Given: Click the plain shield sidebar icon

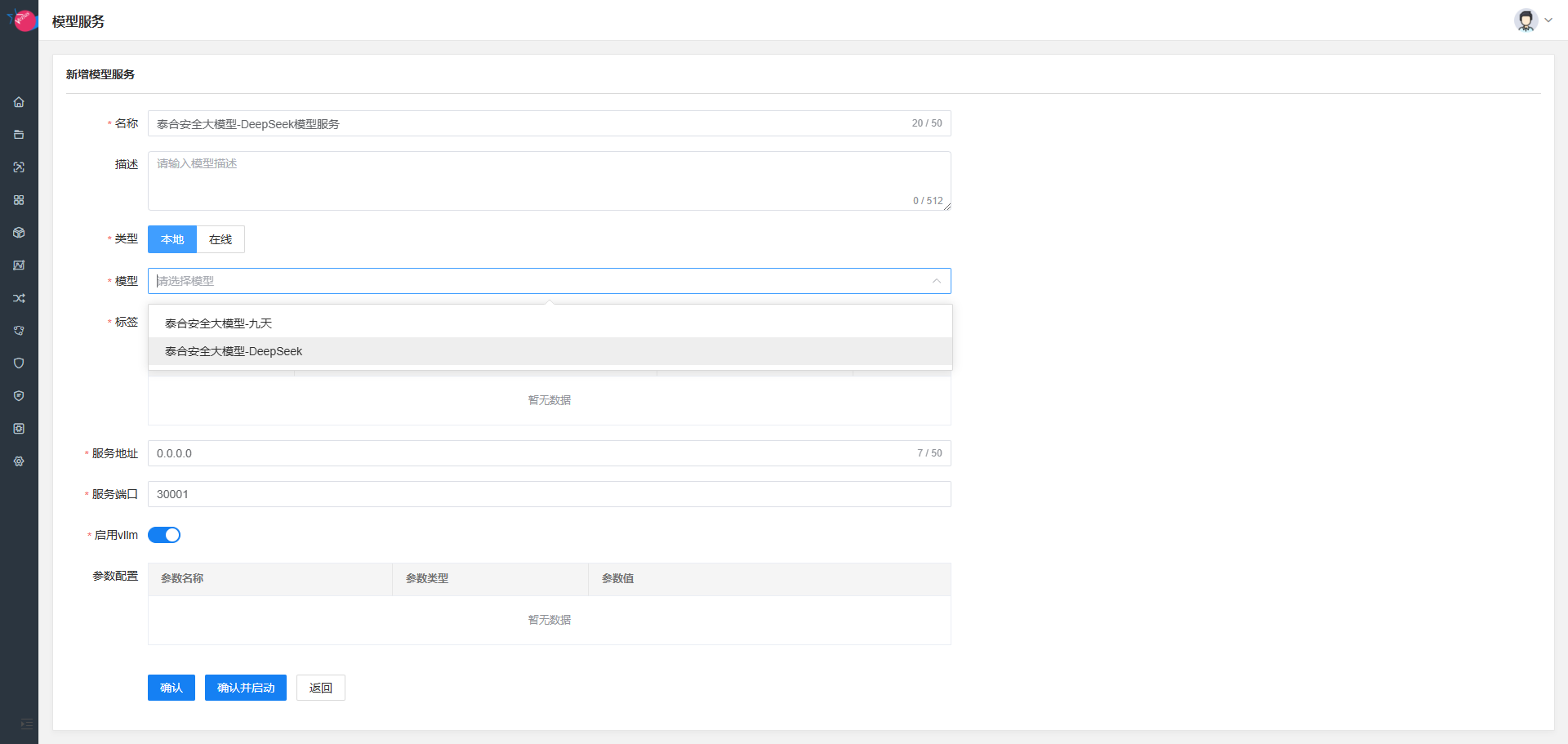Looking at the screenshot, I should [19, 363].
